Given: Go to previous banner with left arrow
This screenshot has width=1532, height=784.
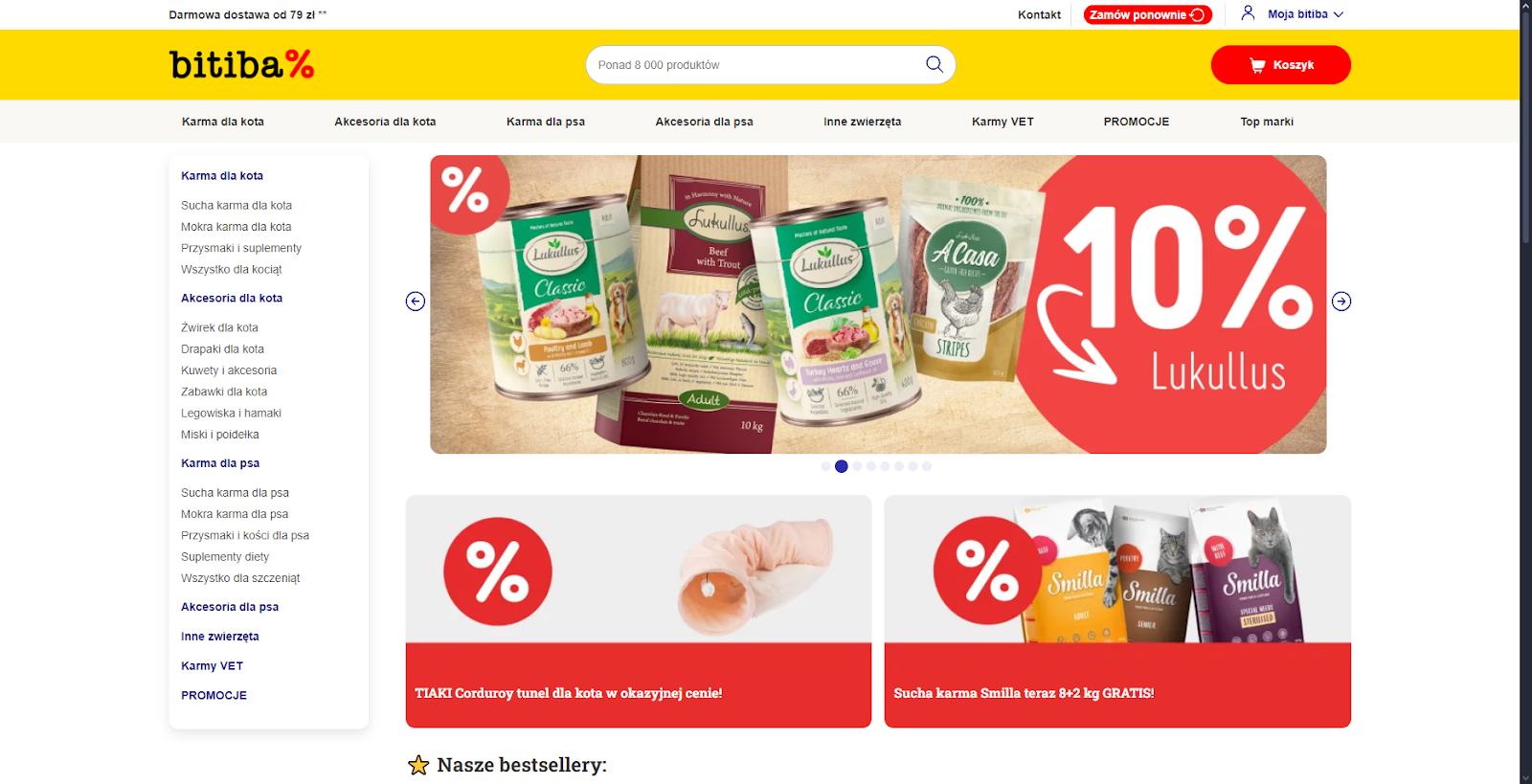Looking at the screenshot, I should pyautogui.click(x=416, y=302).
